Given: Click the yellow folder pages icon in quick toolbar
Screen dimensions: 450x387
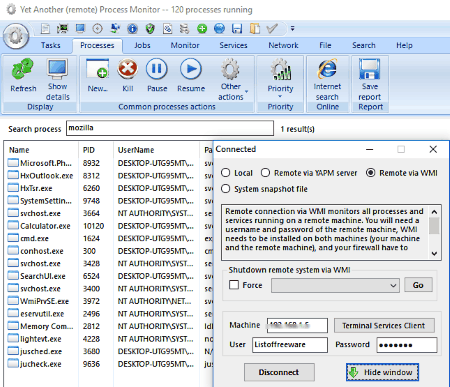Looking at the screenshot, I should (x=255, y=29).
